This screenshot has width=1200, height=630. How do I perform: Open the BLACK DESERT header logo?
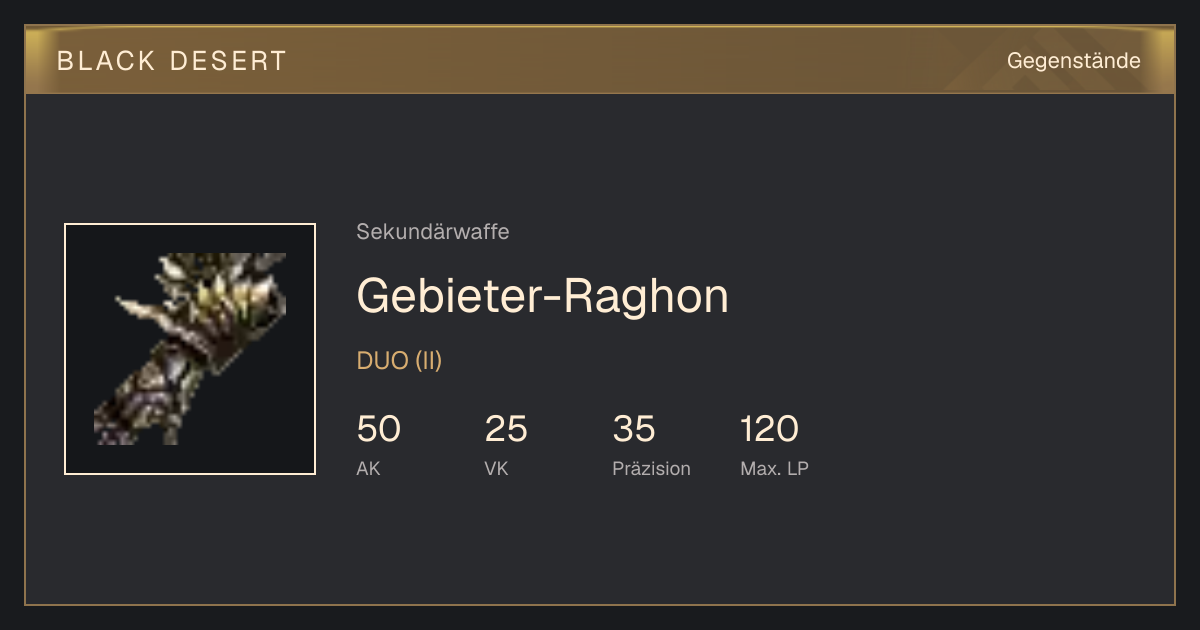click(x=172, y=61)
